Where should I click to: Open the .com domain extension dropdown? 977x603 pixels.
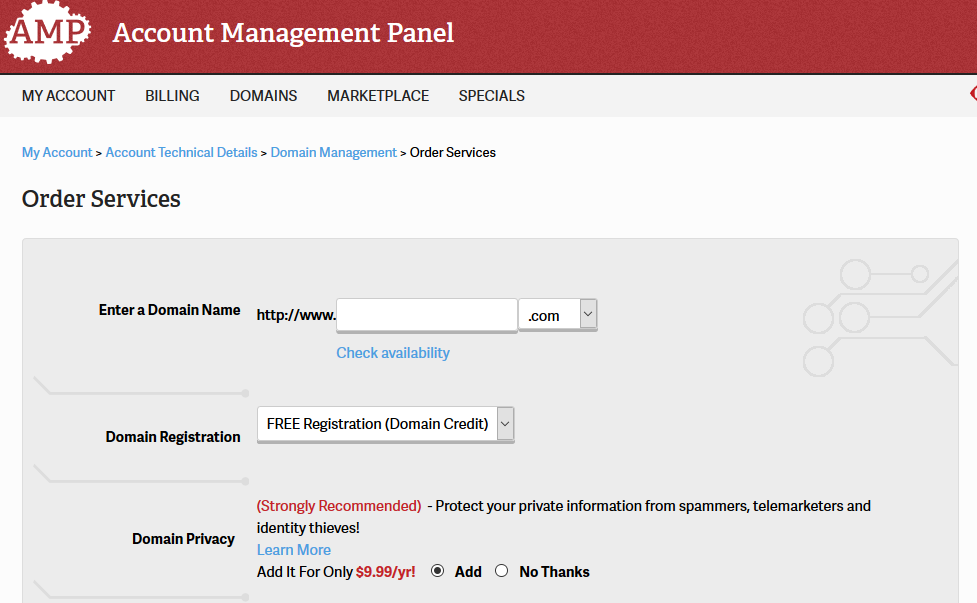558,315
